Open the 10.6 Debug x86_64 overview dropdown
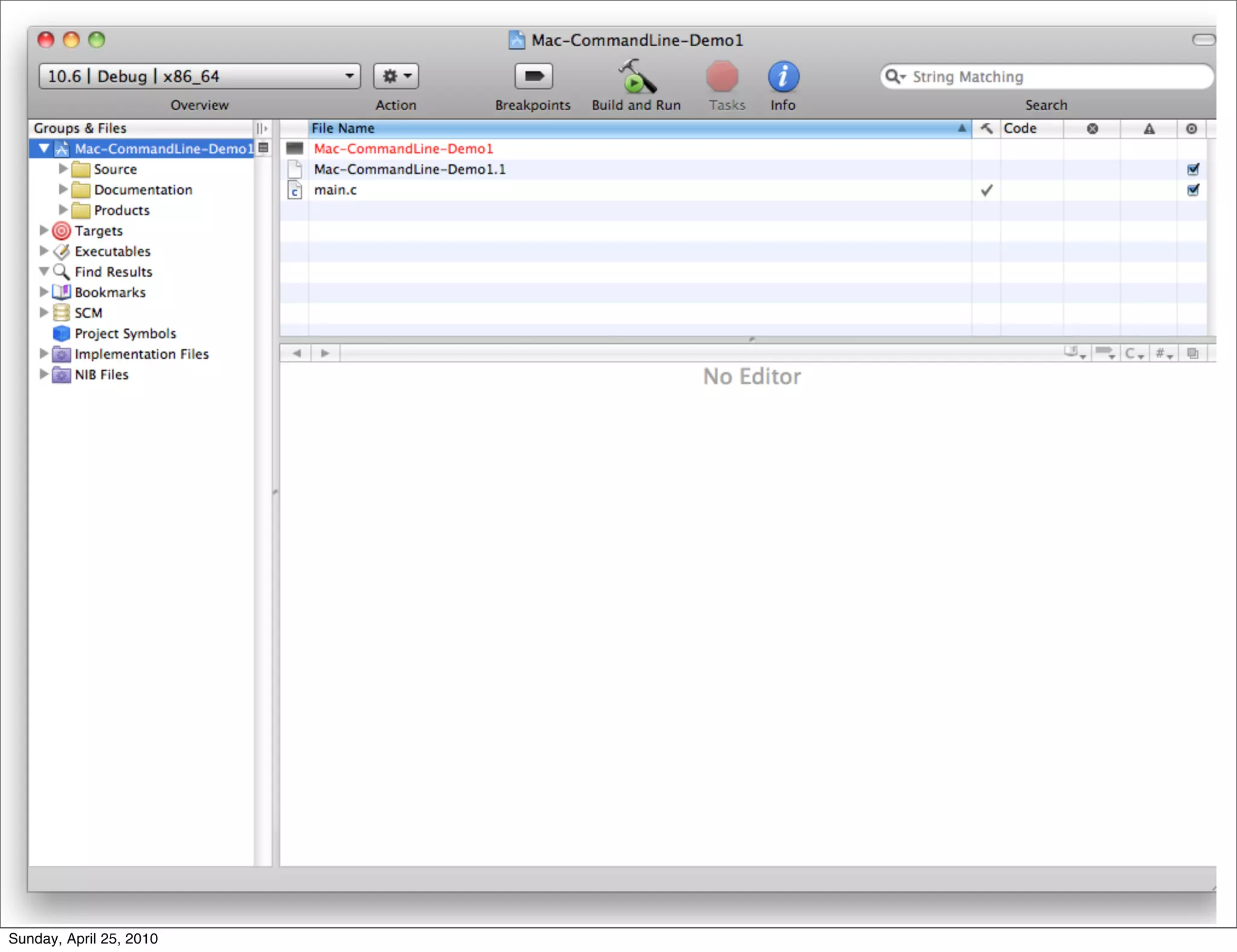Viewport: 1237px width, 952px height. (x=199, y=77)
